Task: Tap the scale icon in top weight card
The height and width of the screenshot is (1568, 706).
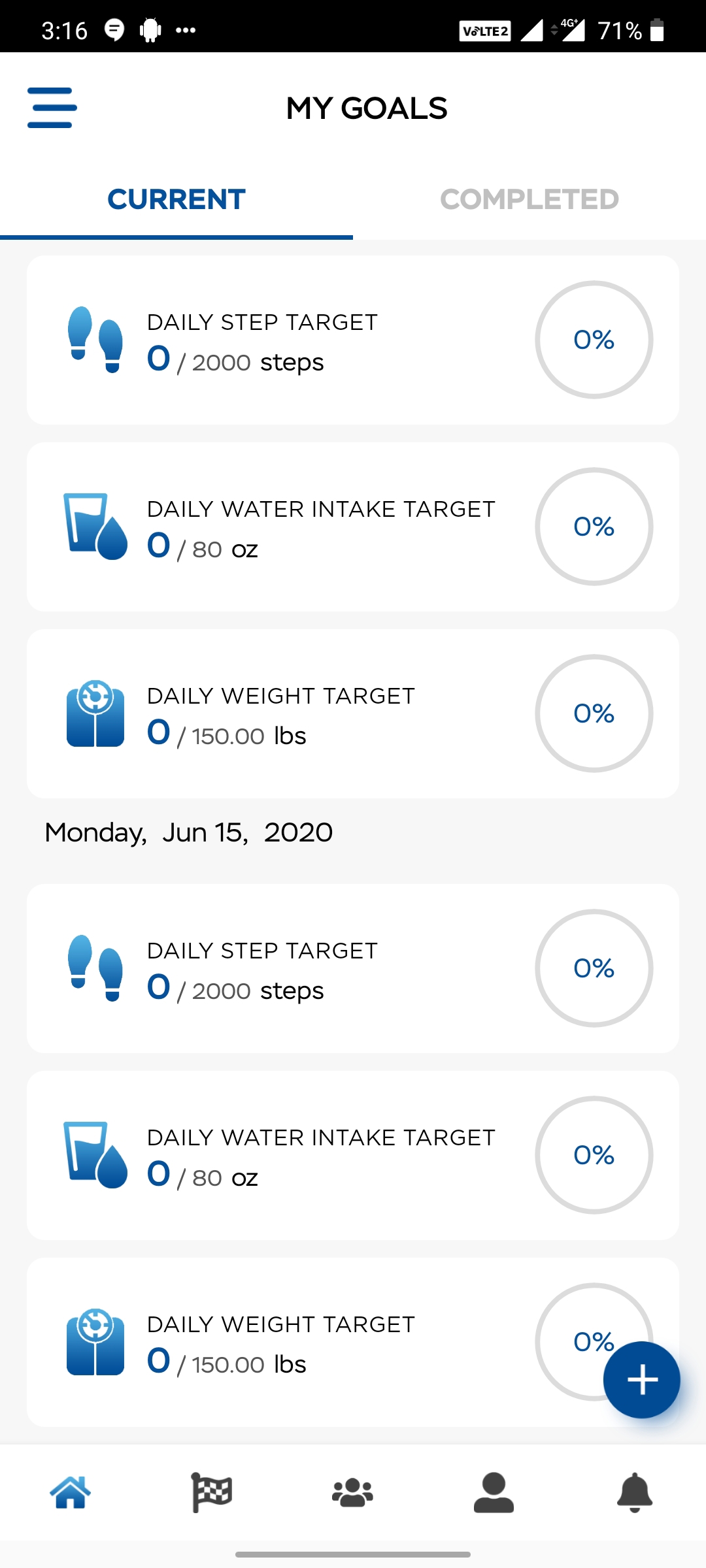Action: tap(95, 713)
